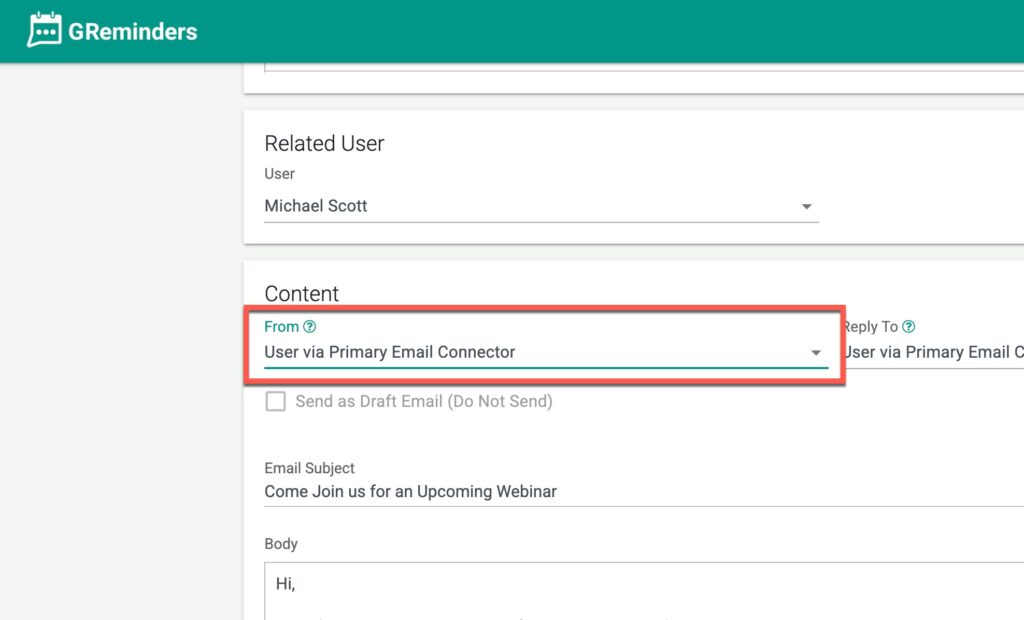This screenshot has height=620, width=1024.
Task: Click the help icon beside From
Action: click(310, 327)
